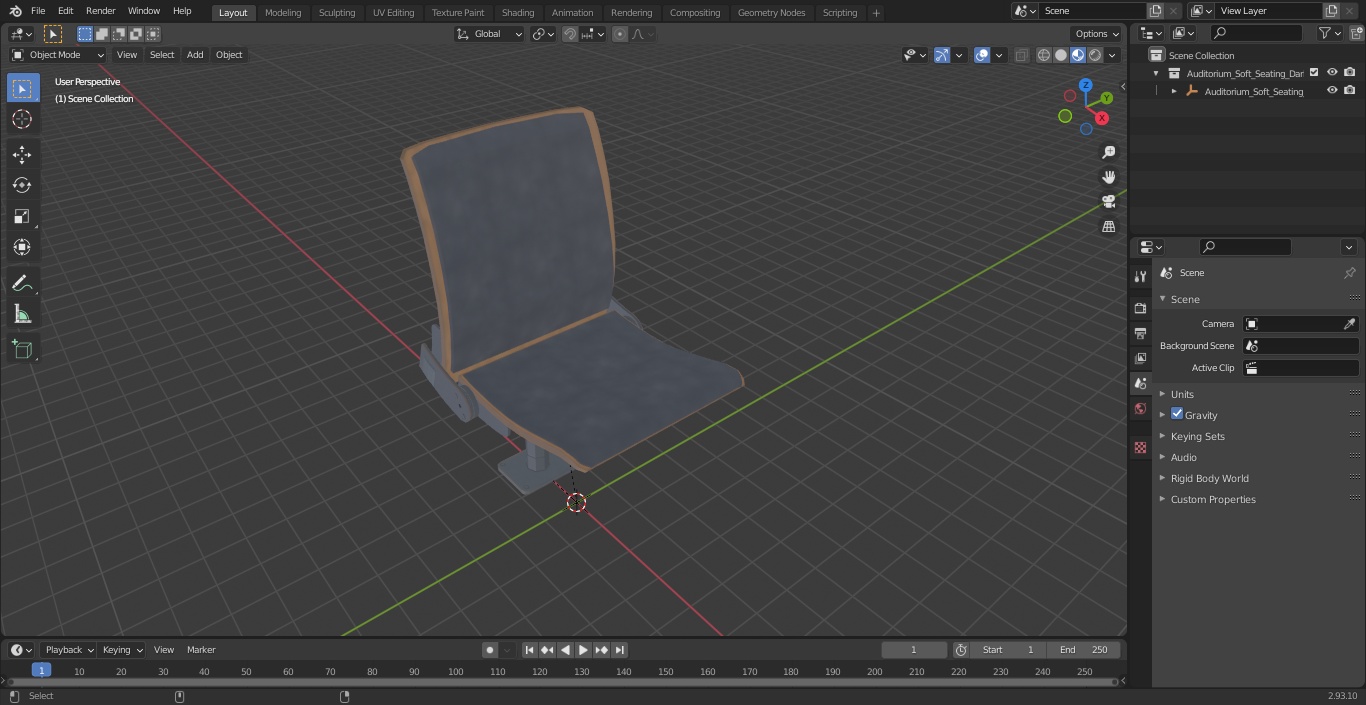
Task: Switch to Wireframe viewport shading
Action: click(1044, 55)
